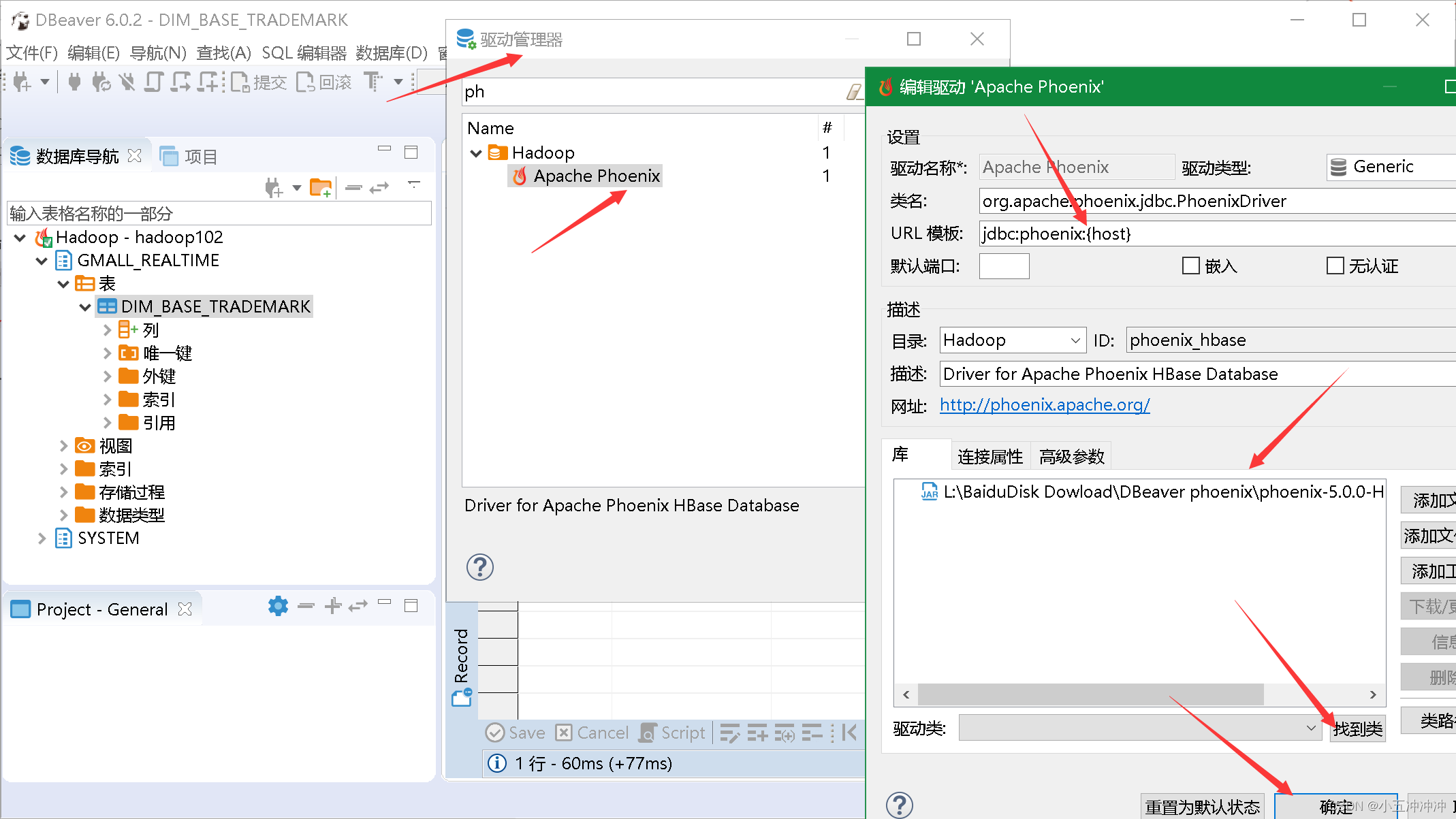Viewport: 1456px width, 819px height.
Task: Select the 库 libraries tab
Action: click(x=916, y=455)
